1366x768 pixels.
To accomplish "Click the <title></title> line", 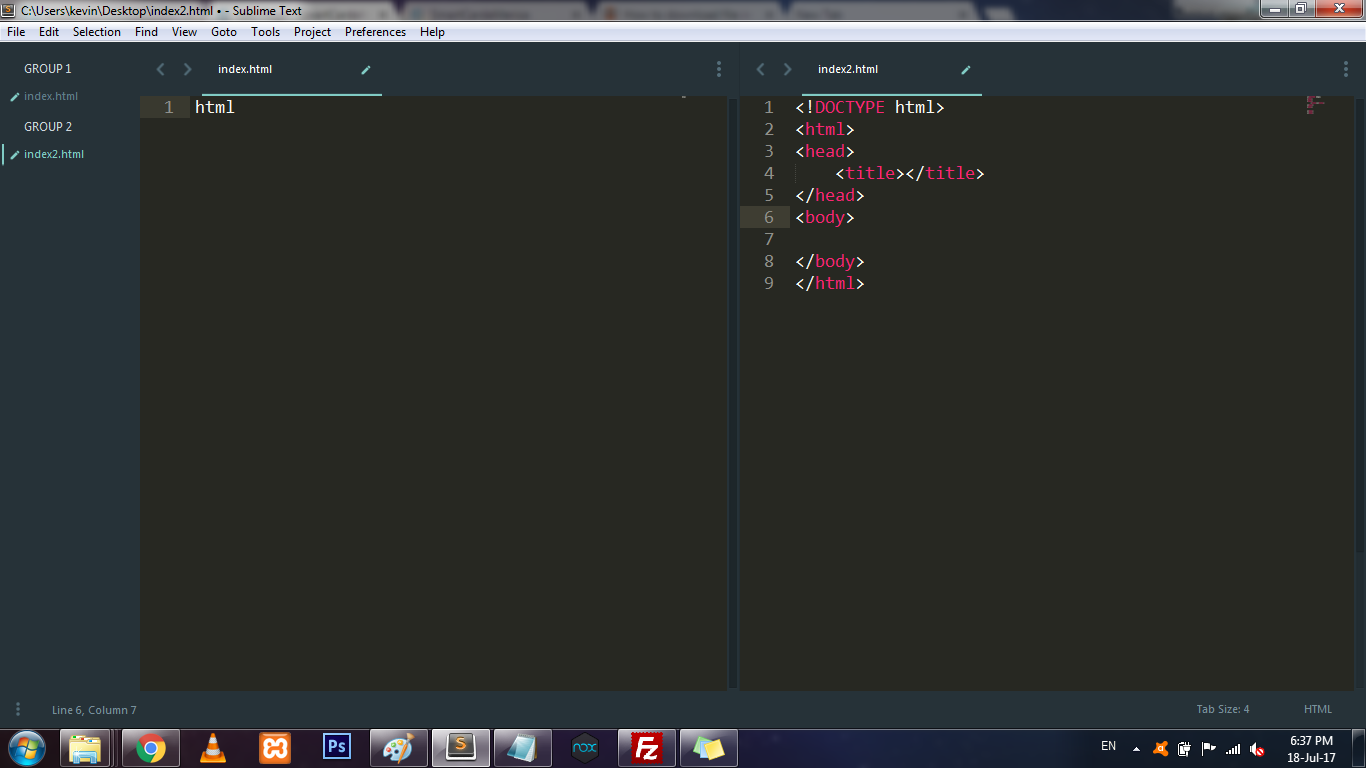I will [910, 173].
